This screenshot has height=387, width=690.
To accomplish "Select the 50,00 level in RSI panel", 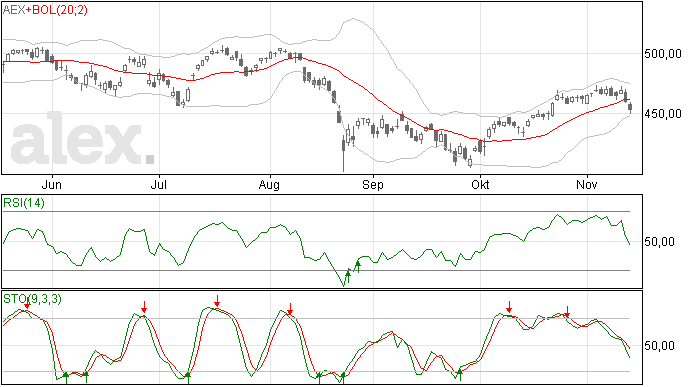I will click(x=659, y=242).
